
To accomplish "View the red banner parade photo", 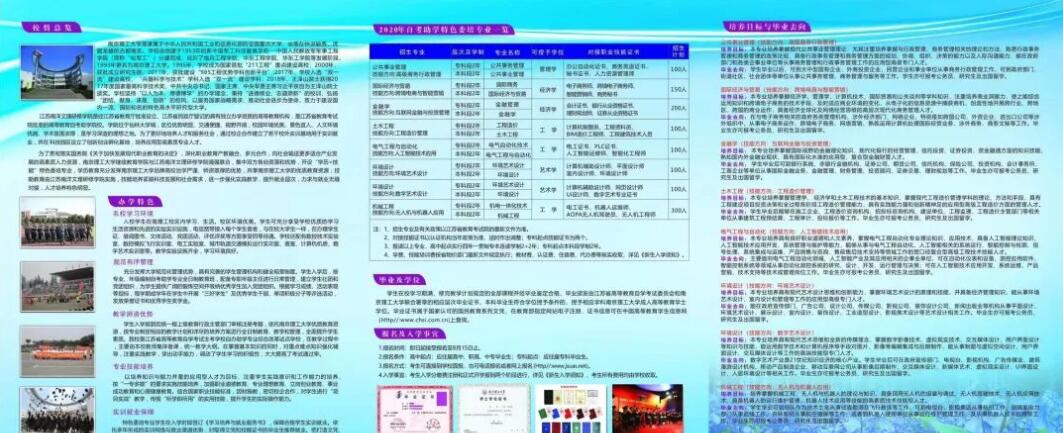I will pos(57,350).
